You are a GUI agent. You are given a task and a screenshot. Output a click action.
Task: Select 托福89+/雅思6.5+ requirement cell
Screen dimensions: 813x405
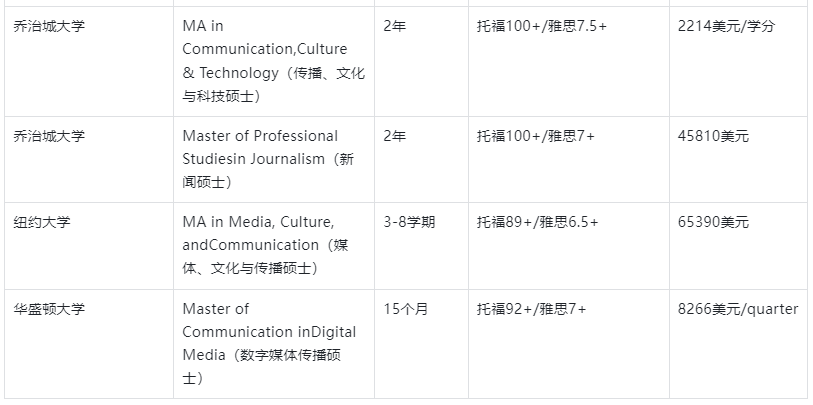(x=538, y=222)
